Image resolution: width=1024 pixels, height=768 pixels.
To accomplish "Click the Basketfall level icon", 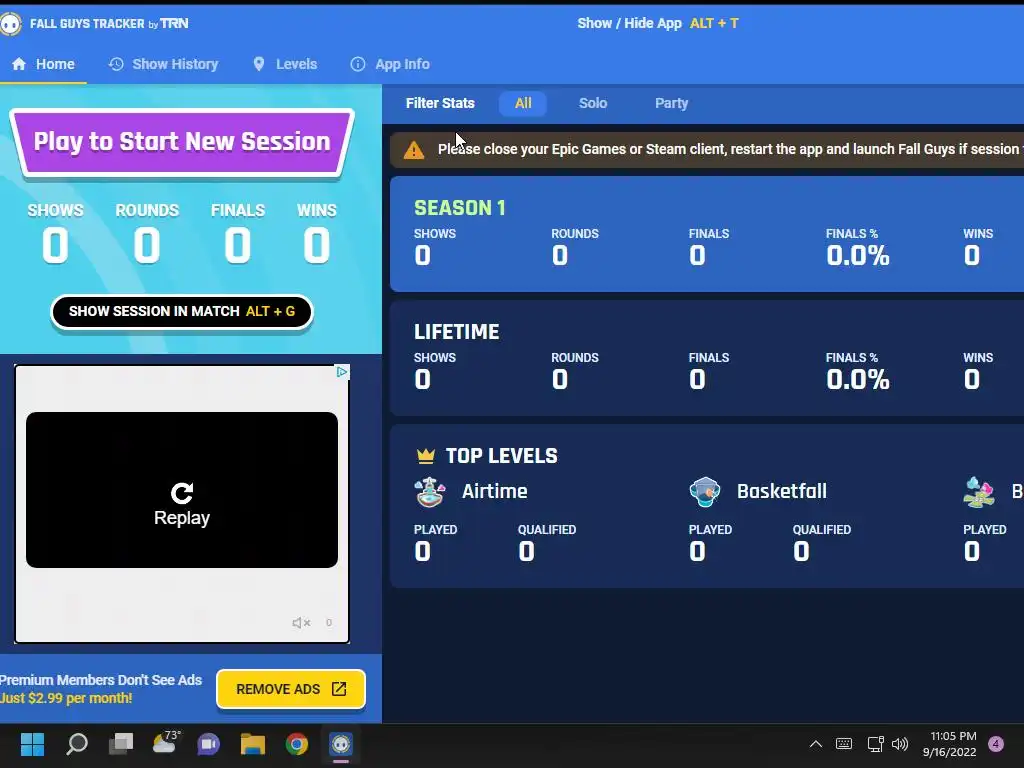I will click(x=705, y=492).
